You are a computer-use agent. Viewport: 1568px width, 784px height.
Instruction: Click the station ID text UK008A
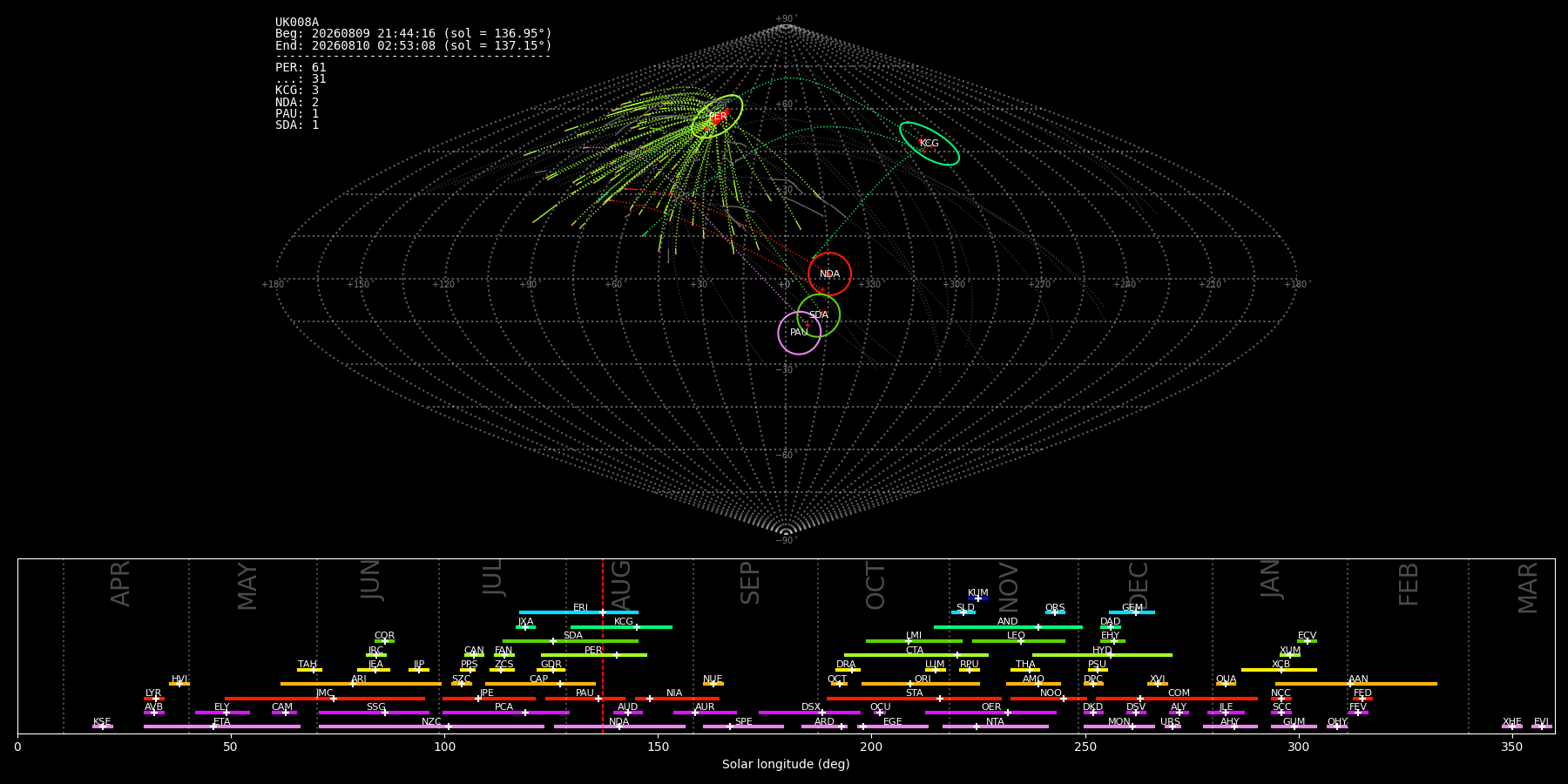[297, 23]
